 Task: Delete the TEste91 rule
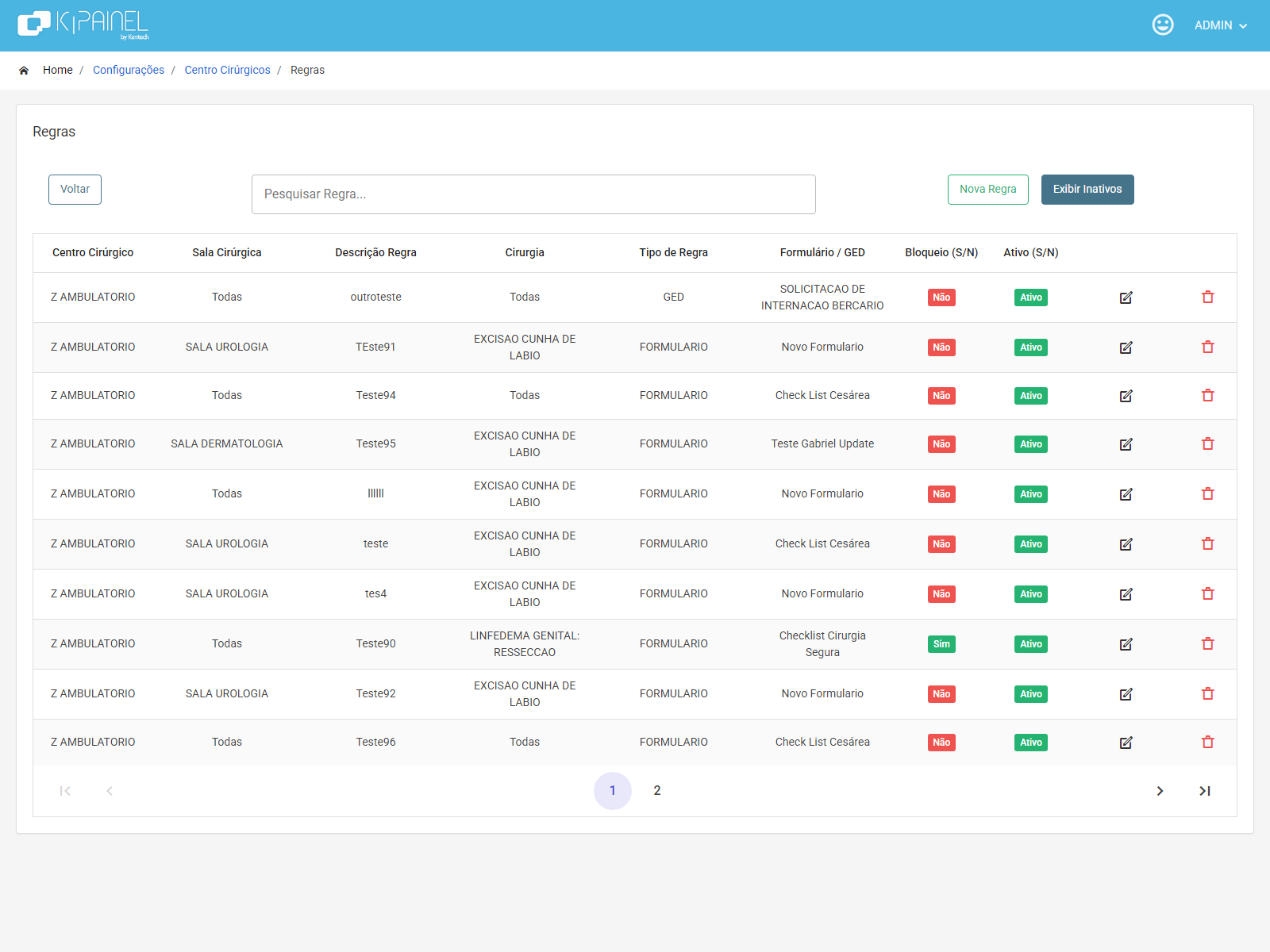click(1208, 347)
